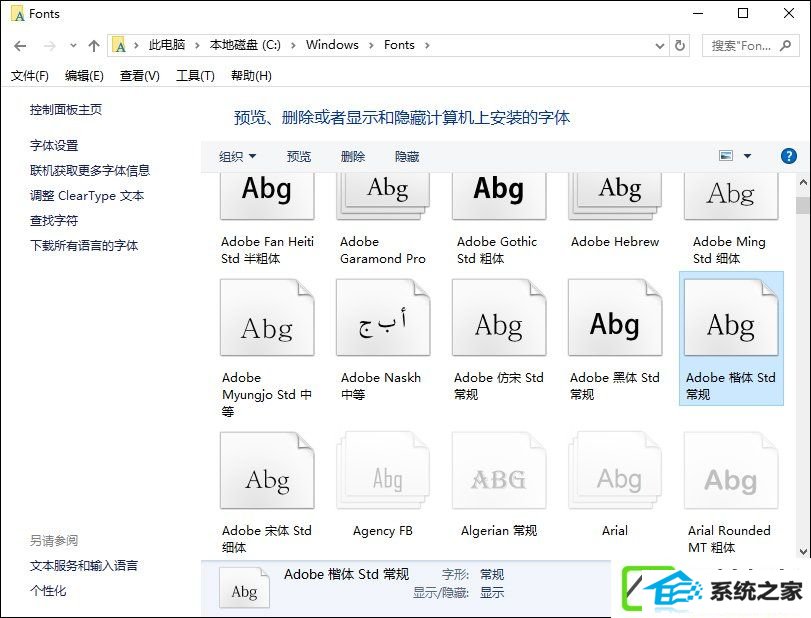Image resolution: width=811 pixels, height=618 pixels.
Task: Open 控制面板主页 link
Action: 66,110
